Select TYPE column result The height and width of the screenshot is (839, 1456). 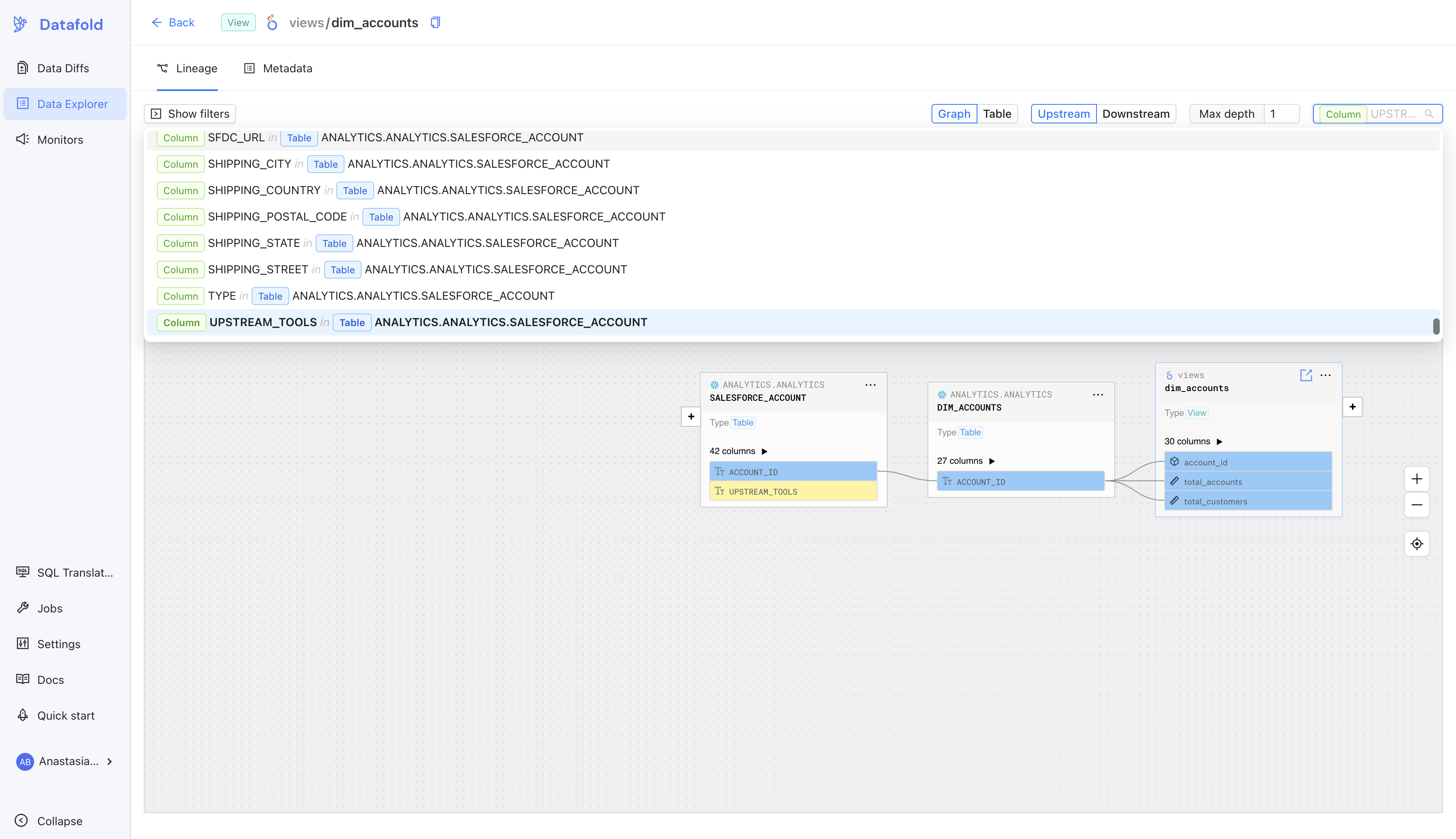point(793,296)
